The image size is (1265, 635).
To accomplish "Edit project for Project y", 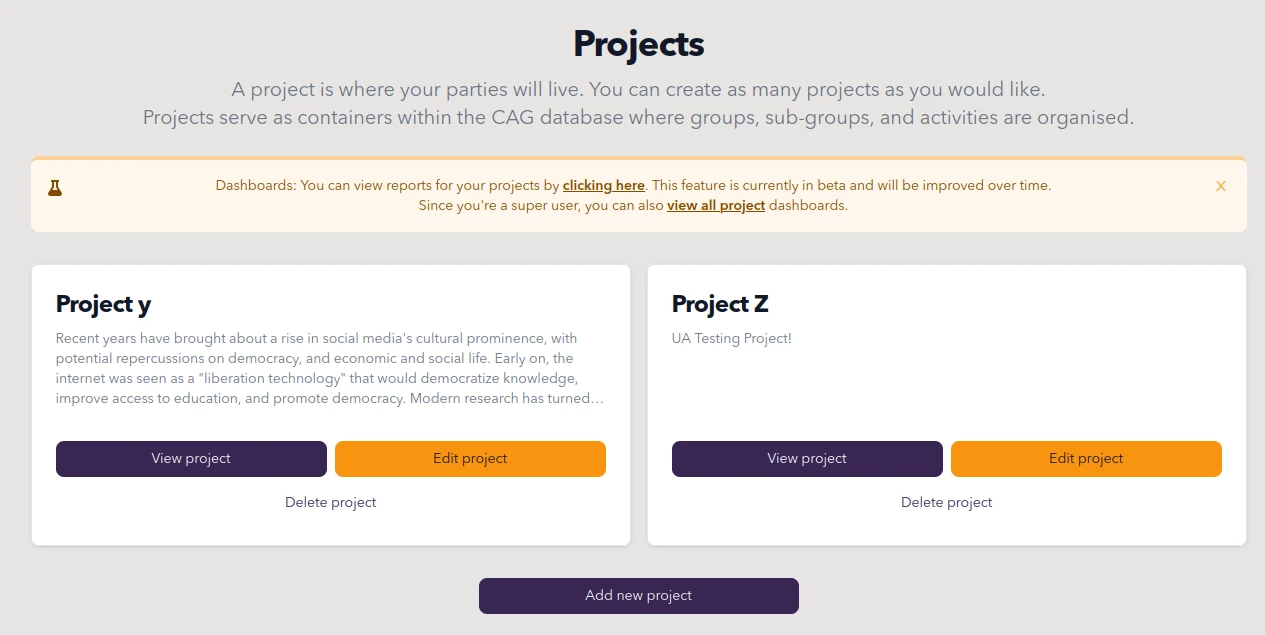I will [x=470, y=459].
